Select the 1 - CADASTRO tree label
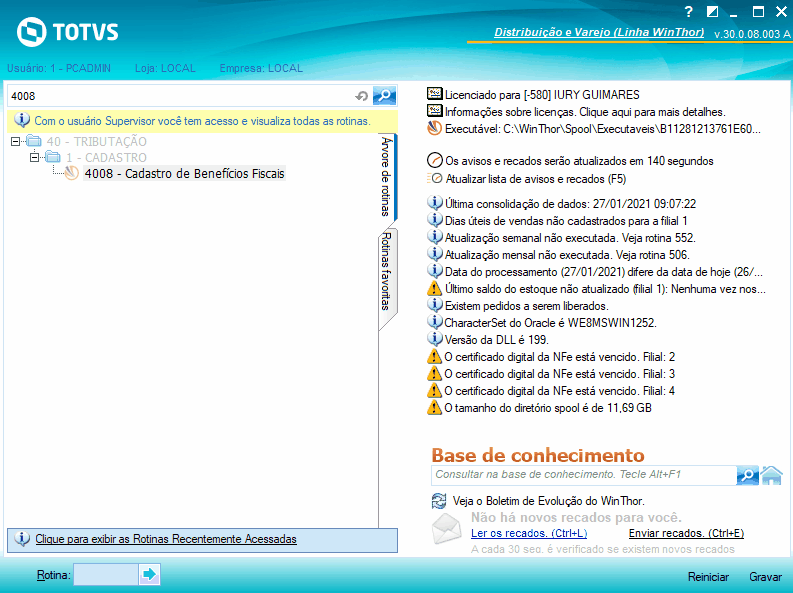 (x=106, y=158)
